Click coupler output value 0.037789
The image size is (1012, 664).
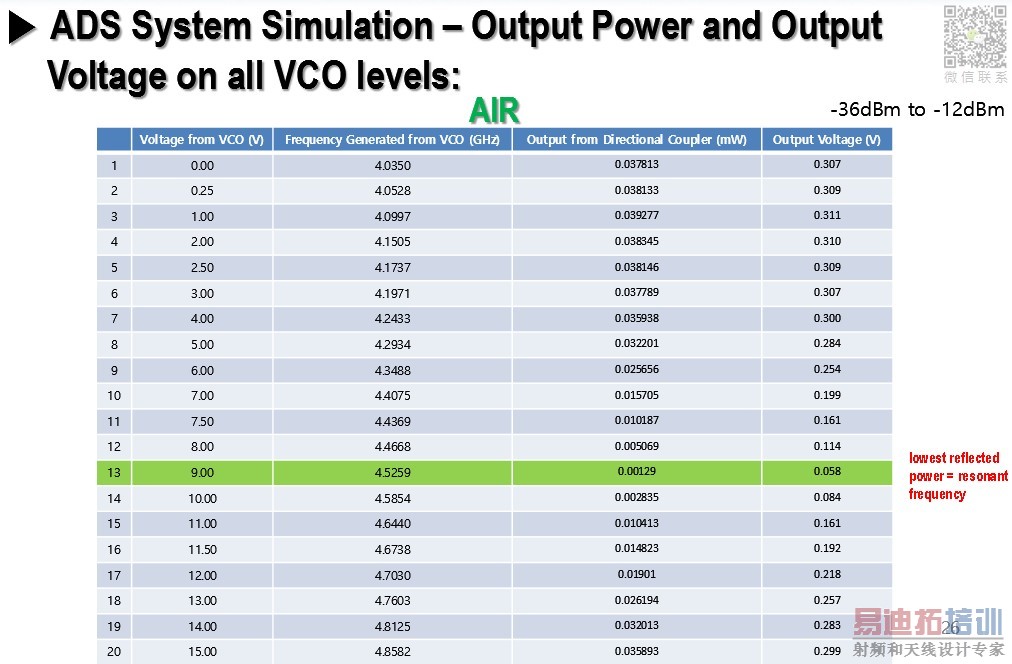(x=636, y=292)
